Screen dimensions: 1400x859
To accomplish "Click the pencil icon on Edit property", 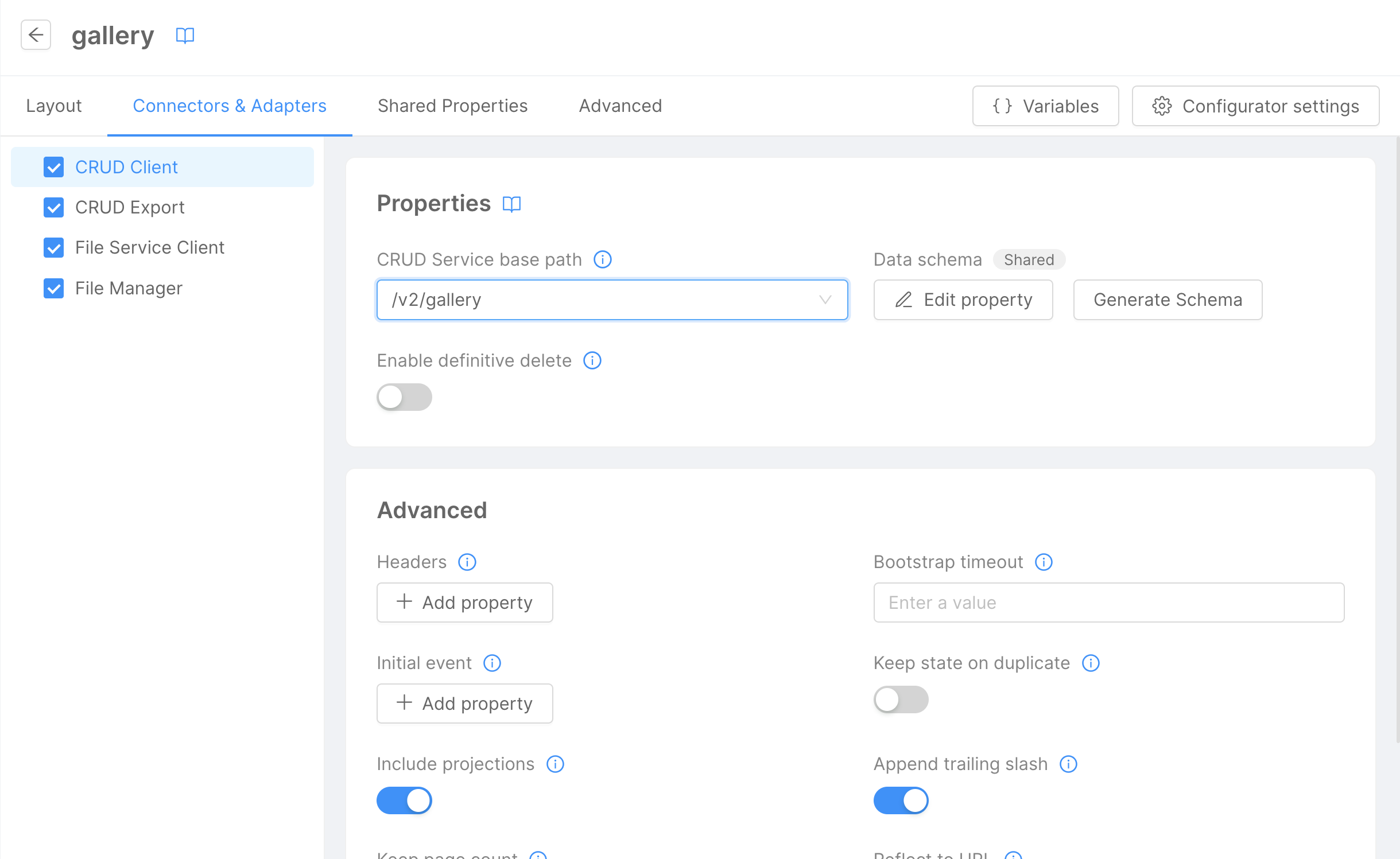I will [x=903, y=300].
